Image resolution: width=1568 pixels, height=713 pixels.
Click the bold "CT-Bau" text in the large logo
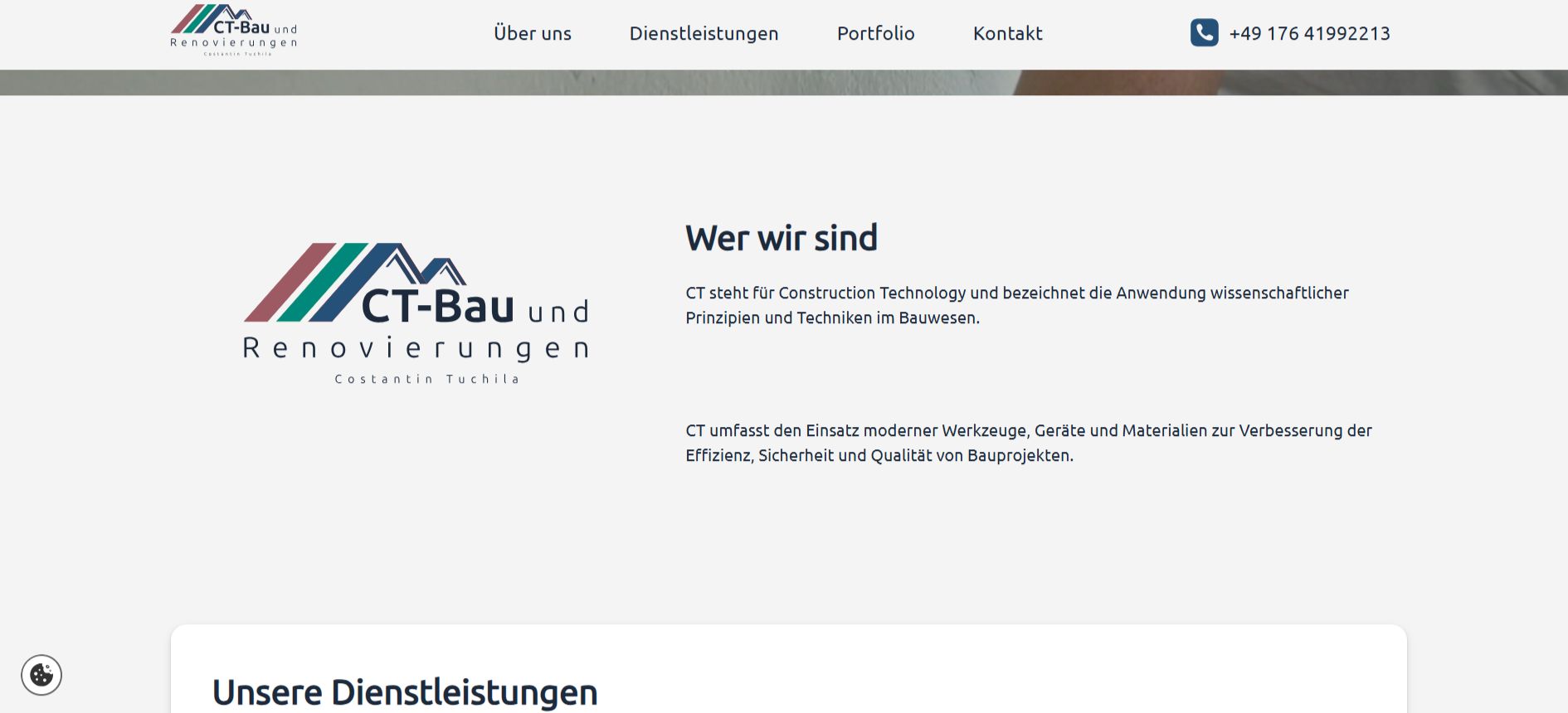click(438, 307)
